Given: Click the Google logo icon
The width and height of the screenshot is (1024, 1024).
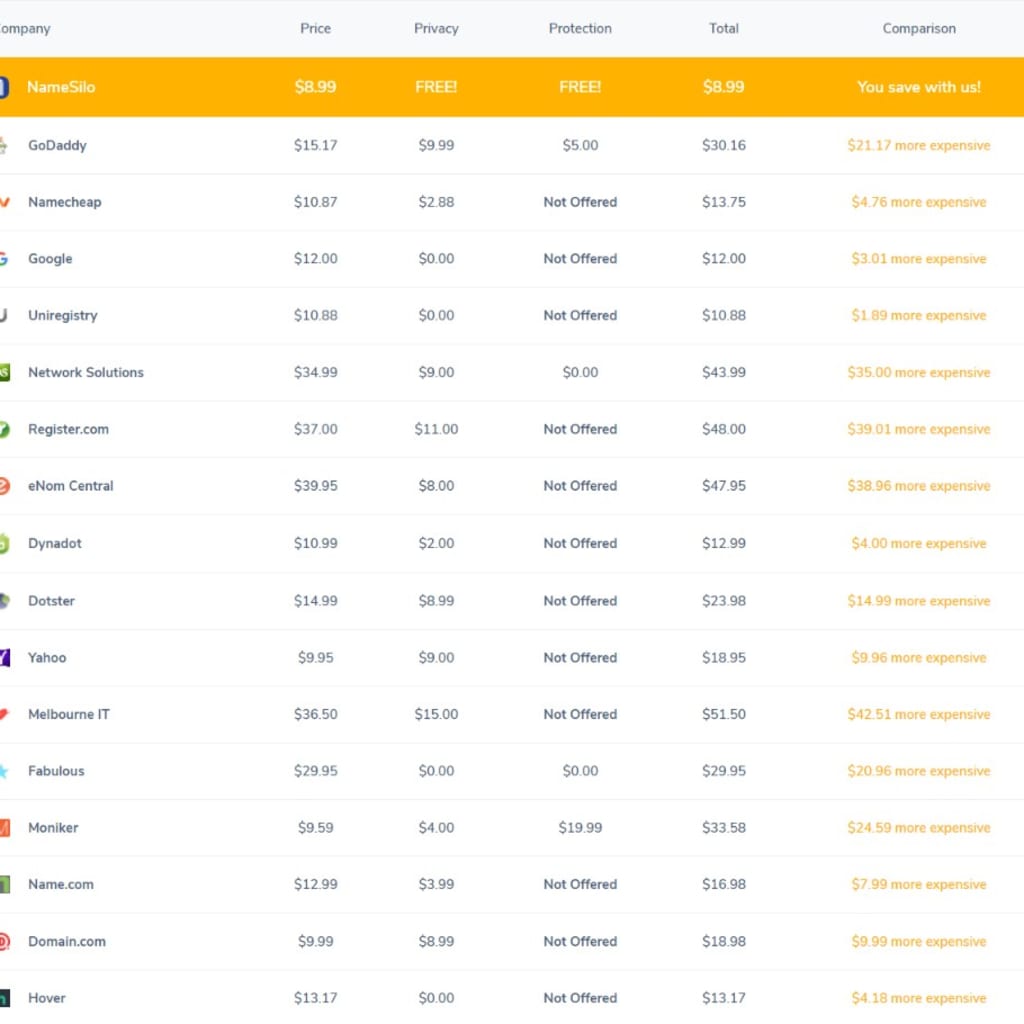Looking at the screenshot, I should (3, 259).
